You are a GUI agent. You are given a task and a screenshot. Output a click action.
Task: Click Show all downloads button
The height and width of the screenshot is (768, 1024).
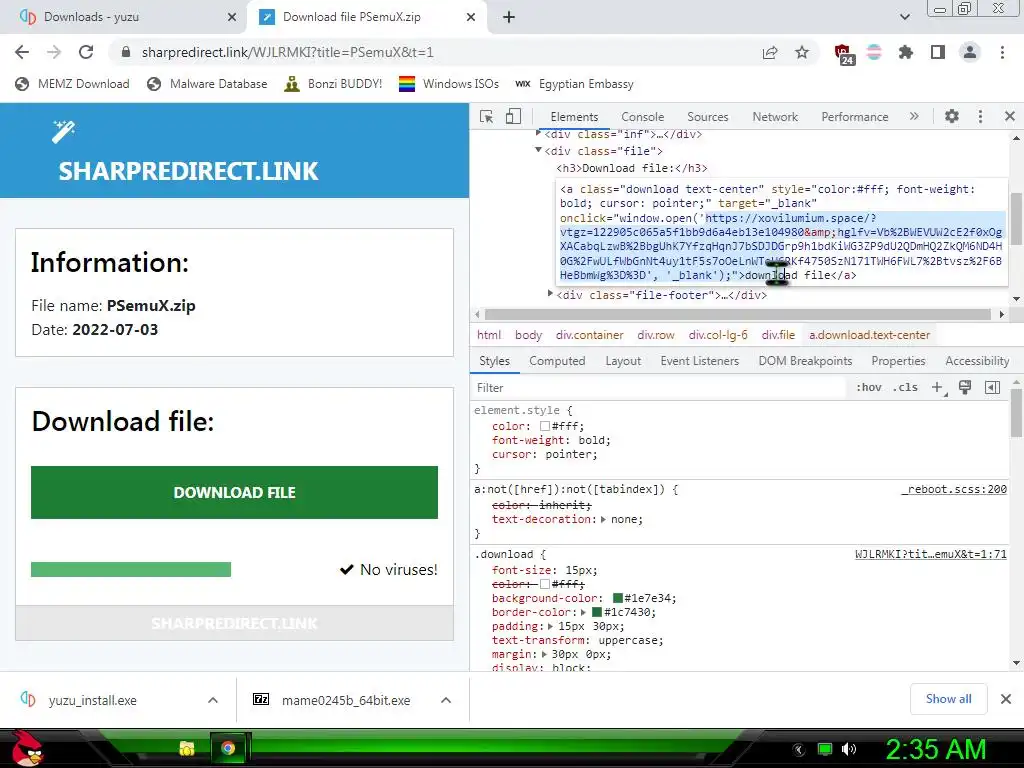(x=948, y=699)
